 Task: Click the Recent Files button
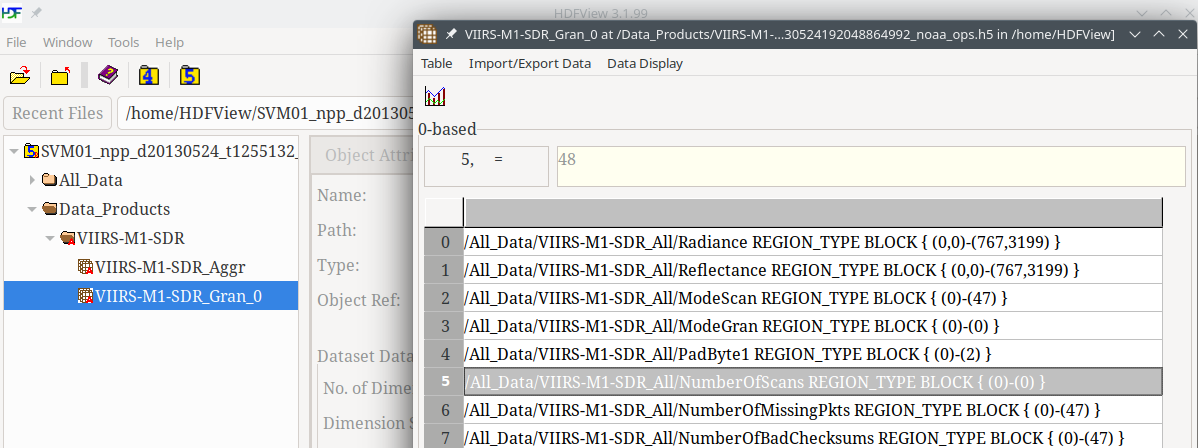click(58, 113)
